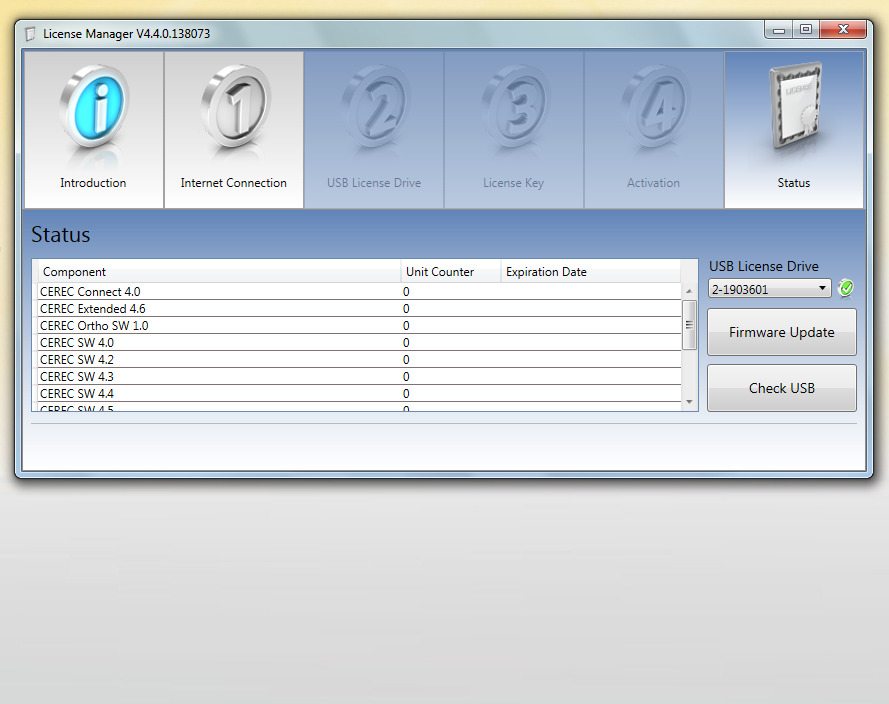
Task: Select the CEREC Ortho SW 1.0 row
Action: click(359, 325)
